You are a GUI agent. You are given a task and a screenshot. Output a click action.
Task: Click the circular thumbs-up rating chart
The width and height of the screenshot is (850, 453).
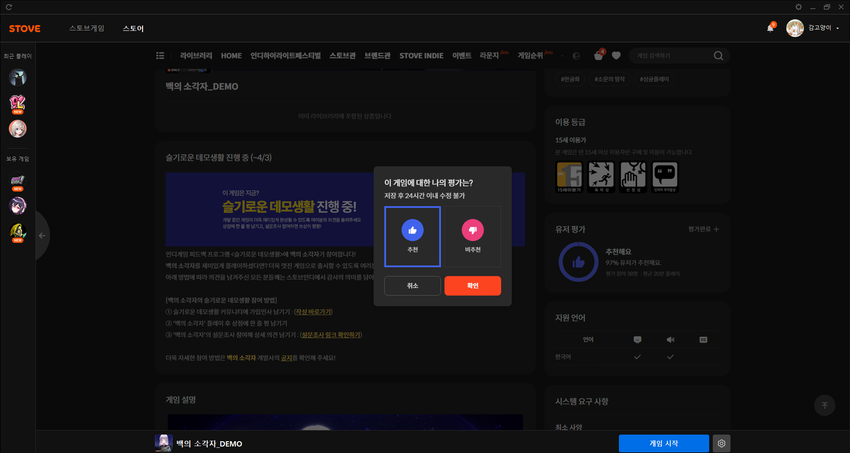578,262
